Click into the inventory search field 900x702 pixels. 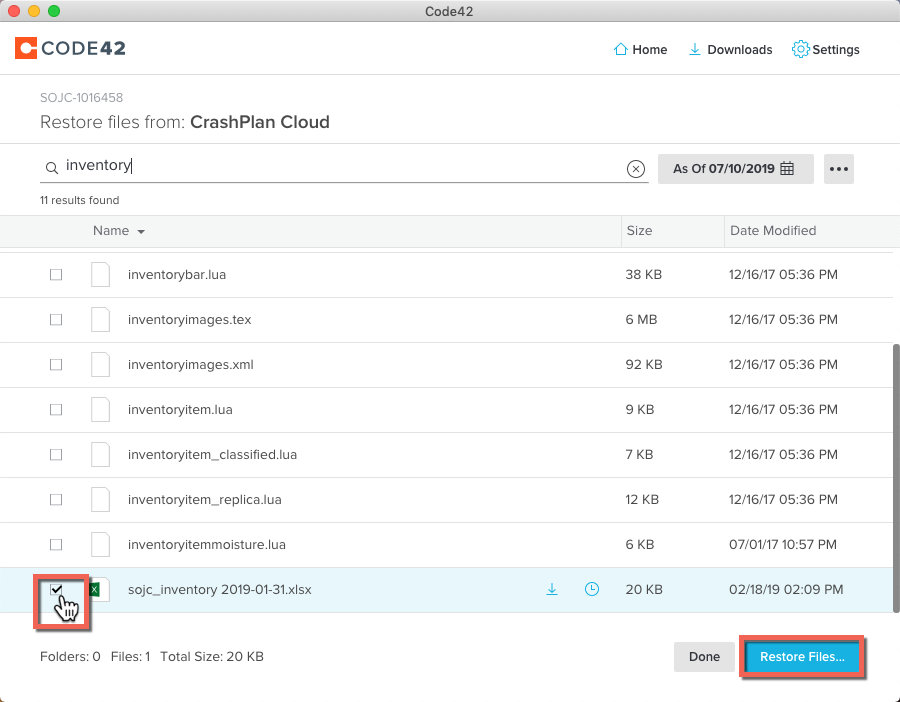(x=343, y=166)
